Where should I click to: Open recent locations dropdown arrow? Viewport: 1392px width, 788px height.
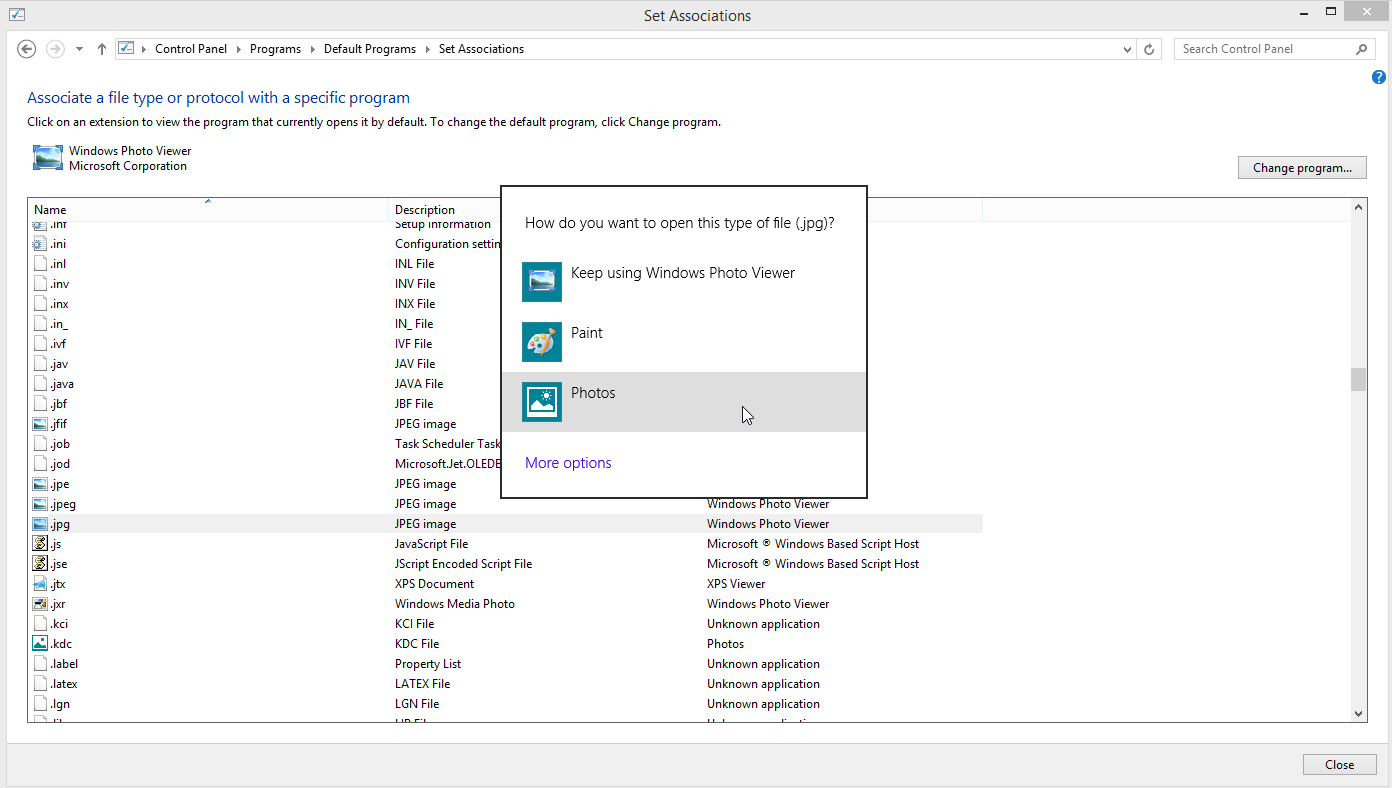79,49
